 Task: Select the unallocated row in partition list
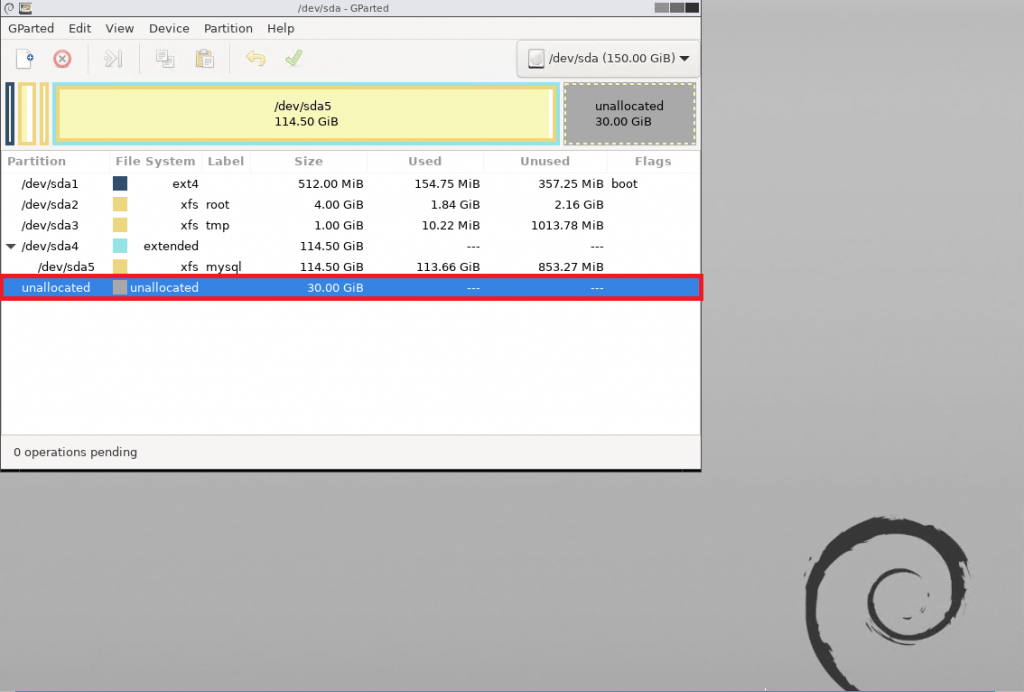click(351, 288)
